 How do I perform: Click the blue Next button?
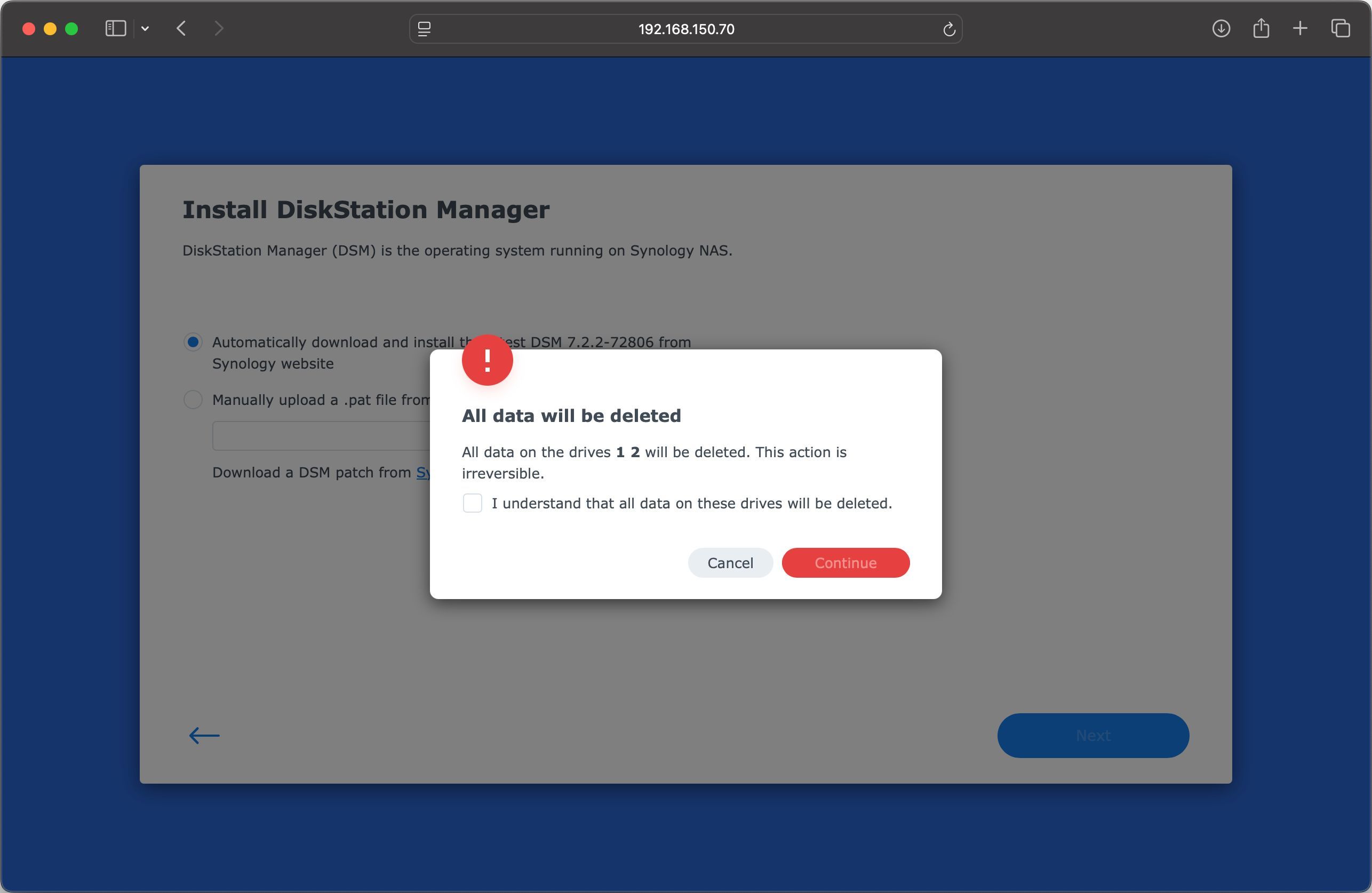pyautogui.click(x=1092, y=735)
